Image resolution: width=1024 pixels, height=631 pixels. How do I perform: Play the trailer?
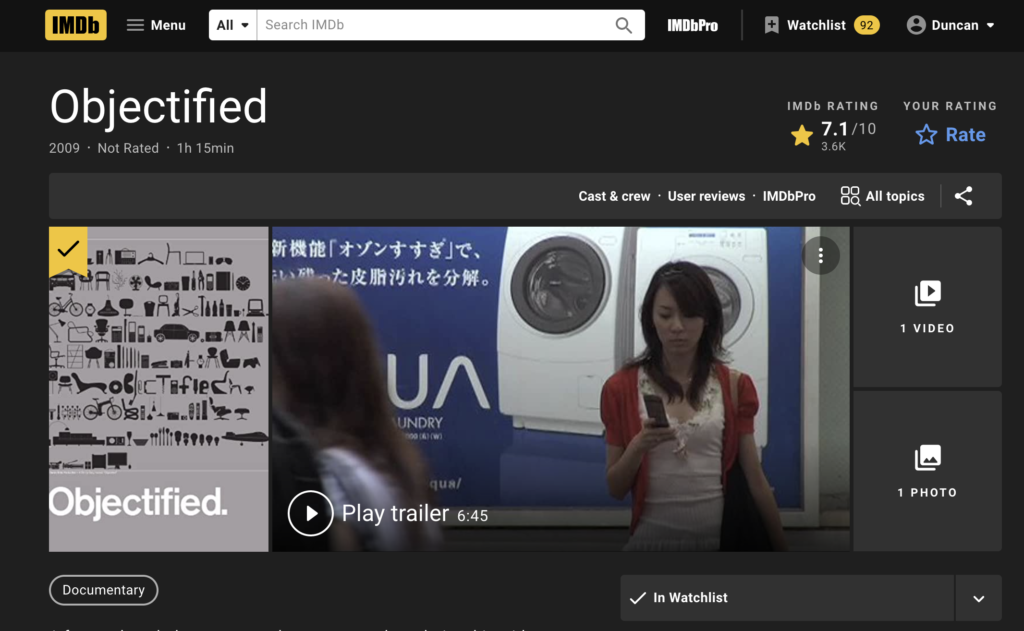point(310,514)
